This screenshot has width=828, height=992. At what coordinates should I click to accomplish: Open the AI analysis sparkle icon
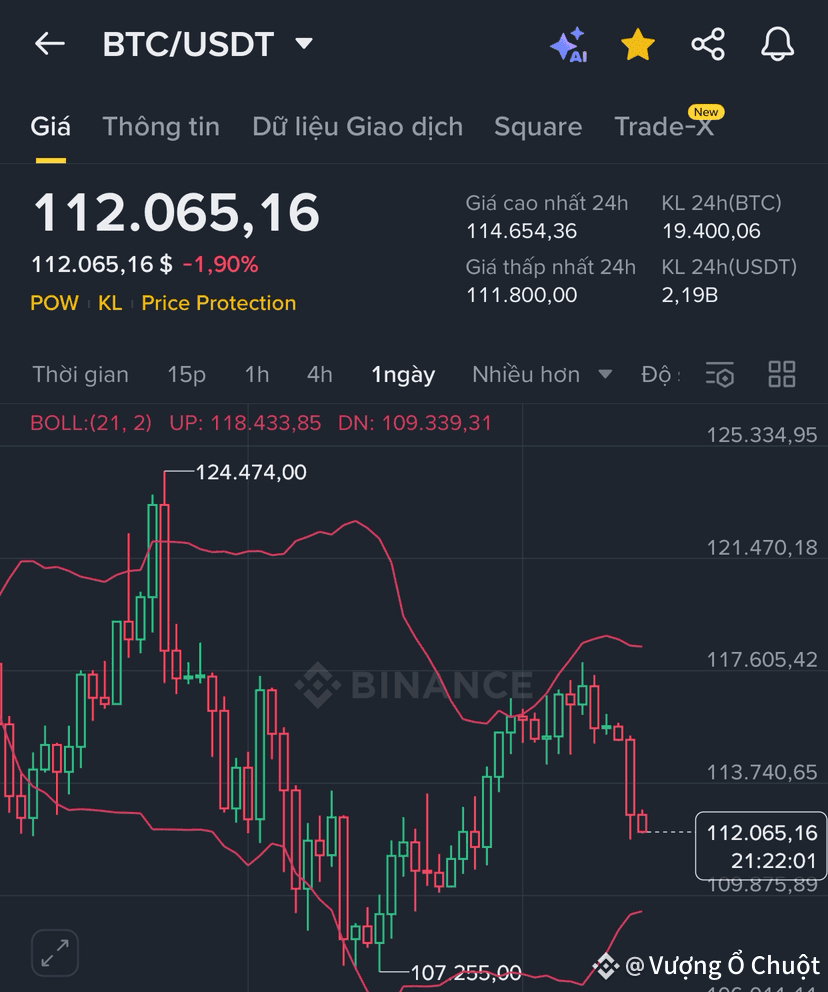click(568, 45)
